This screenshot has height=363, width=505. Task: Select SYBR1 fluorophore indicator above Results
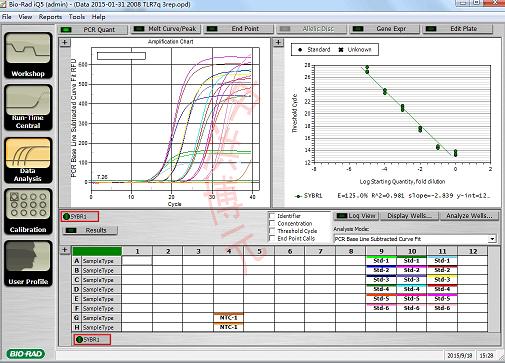(80, 217)
